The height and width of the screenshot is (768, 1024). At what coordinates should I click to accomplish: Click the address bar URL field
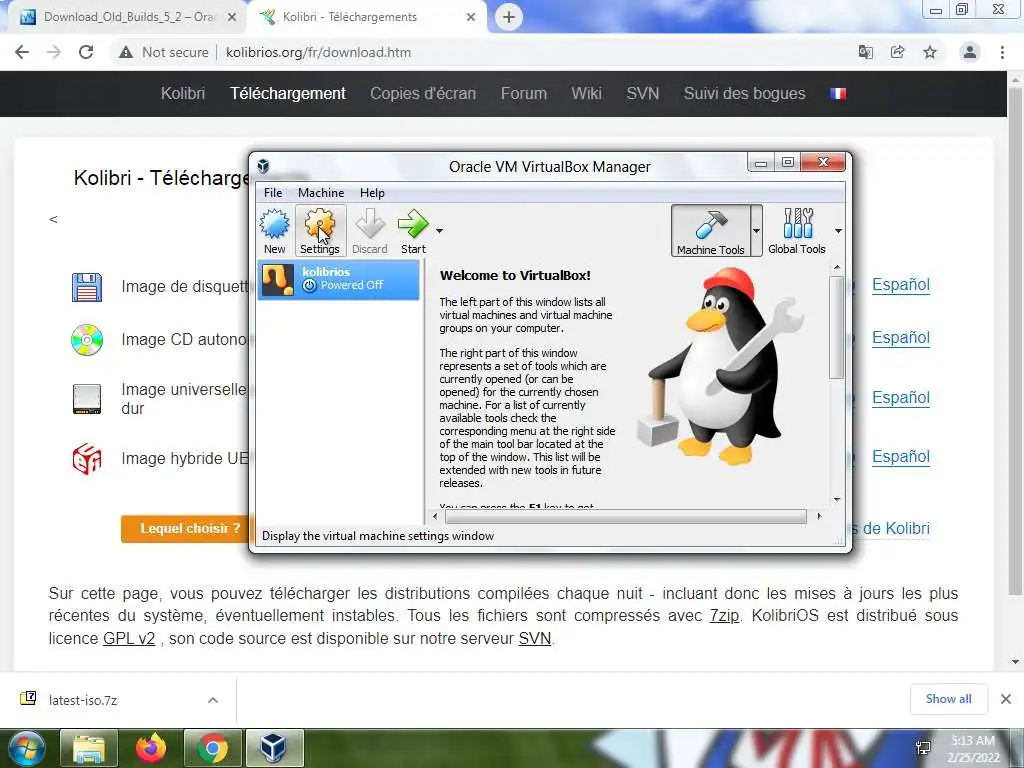click(x=319, y=52)
